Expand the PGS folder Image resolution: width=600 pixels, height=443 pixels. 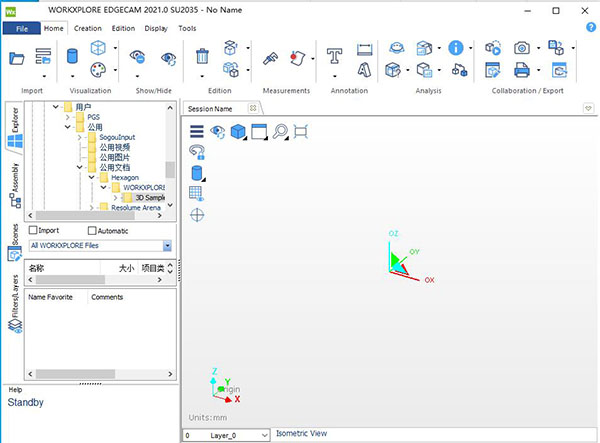[68, 117]
